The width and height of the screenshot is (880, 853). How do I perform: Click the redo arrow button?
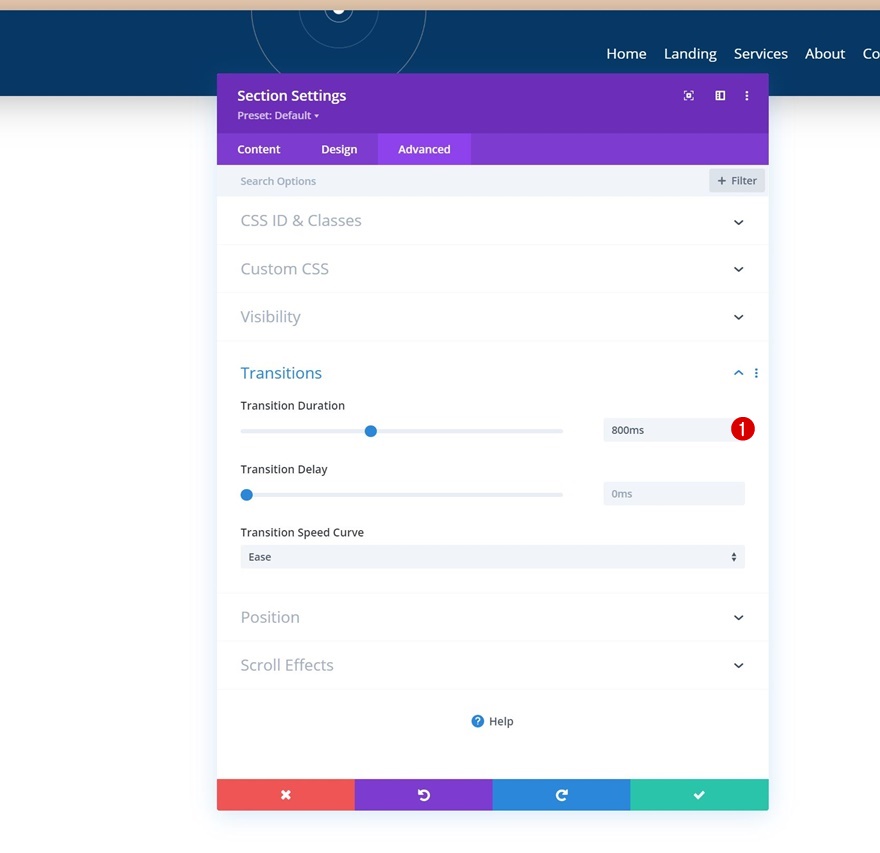point(561,794)
